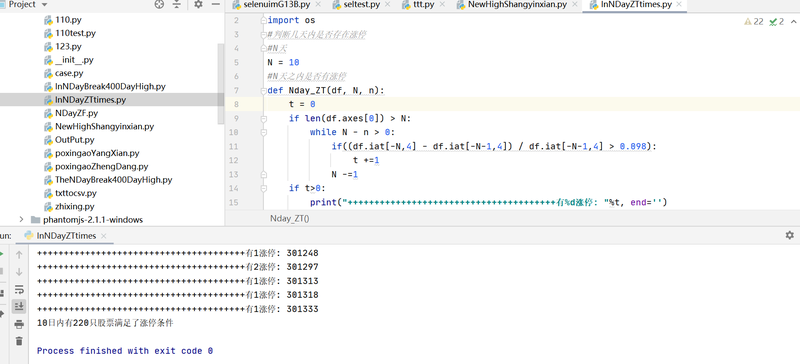This screenshot has height=364, width=800.
Task: Click the down arrow in Run console
Action: [19, 272]
